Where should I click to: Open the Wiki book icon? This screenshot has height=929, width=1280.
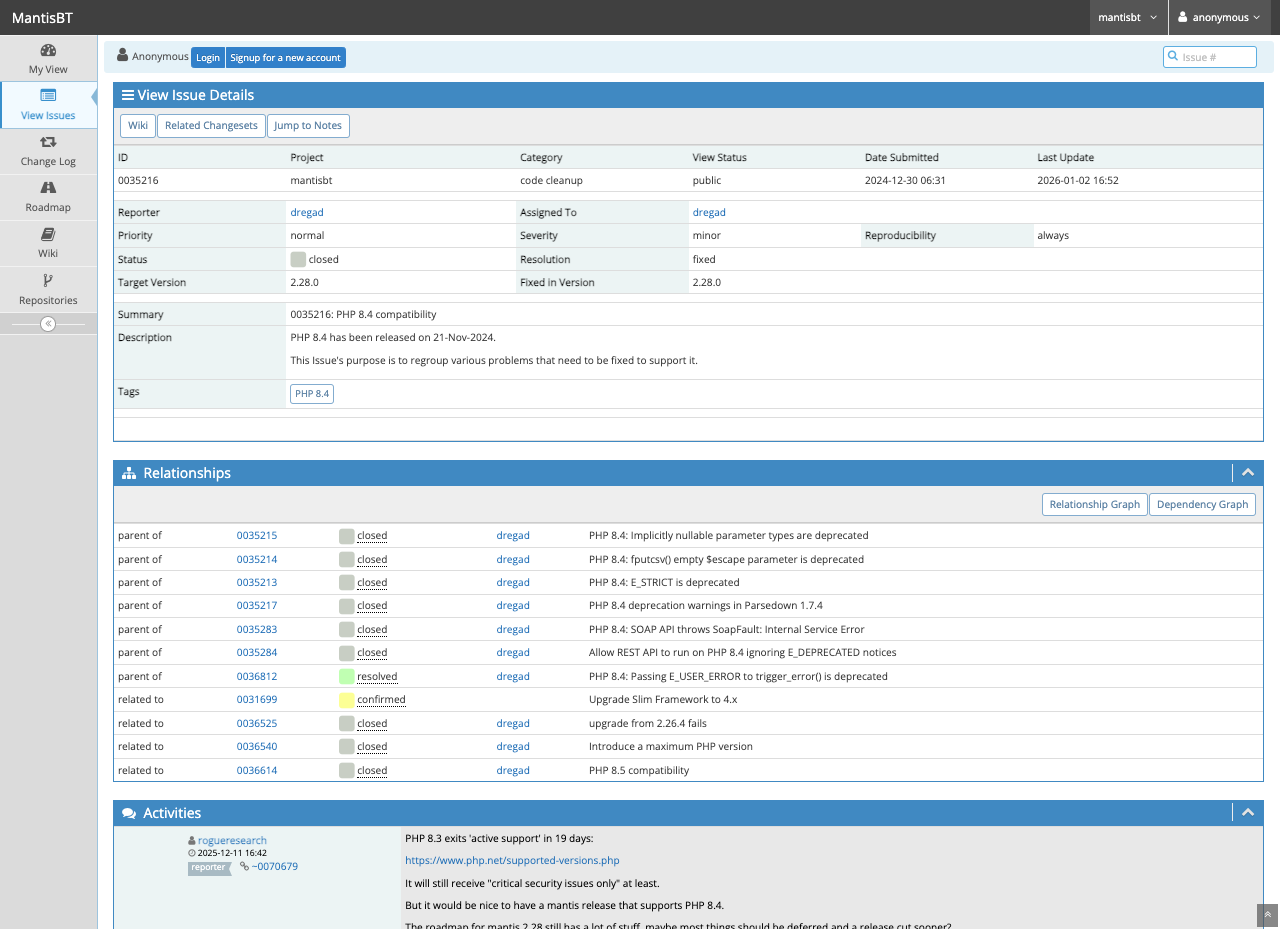click(48, 234)
